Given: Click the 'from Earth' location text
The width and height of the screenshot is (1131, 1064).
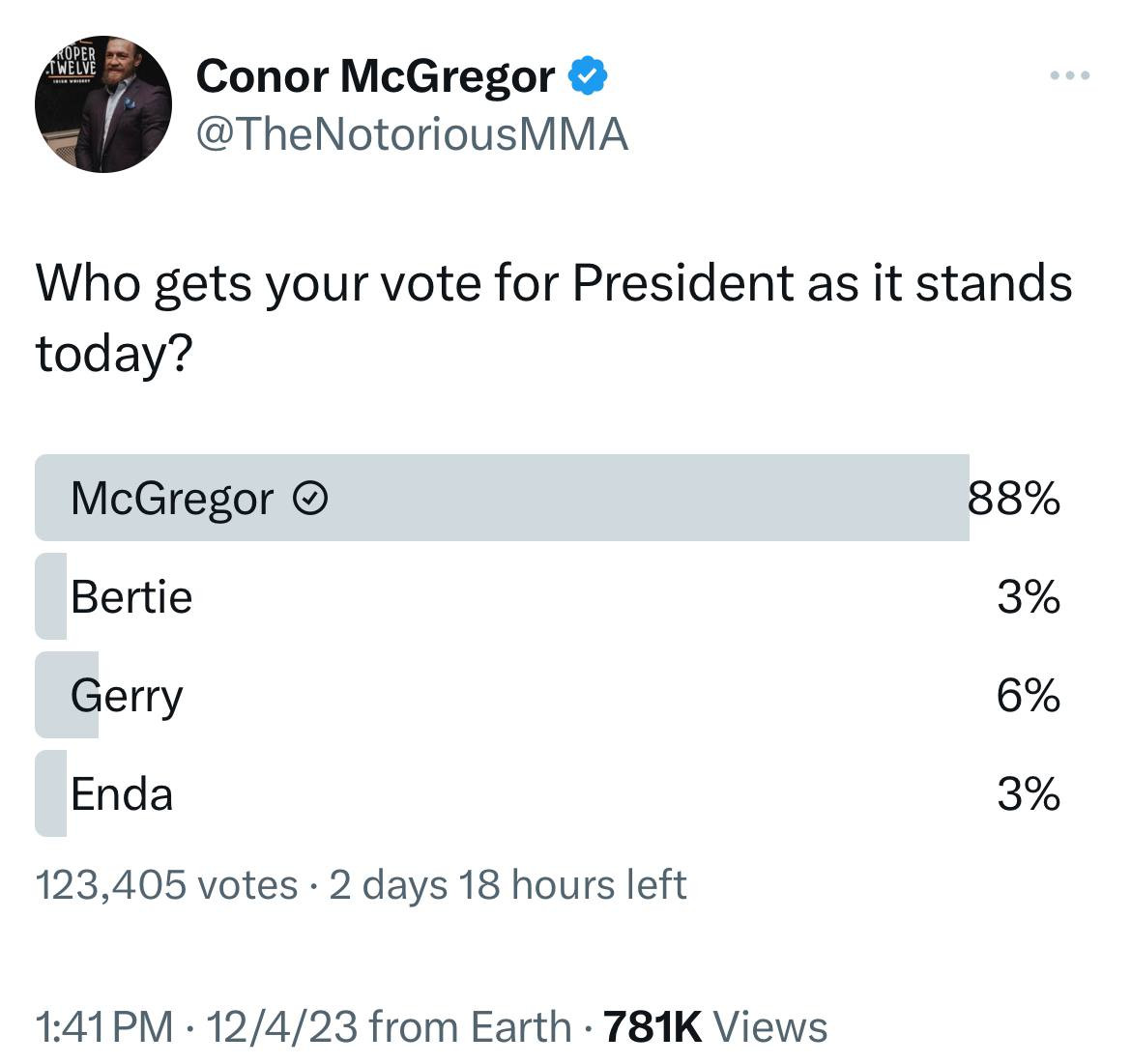Looking at the screenshot, I should click(470, 1026).
